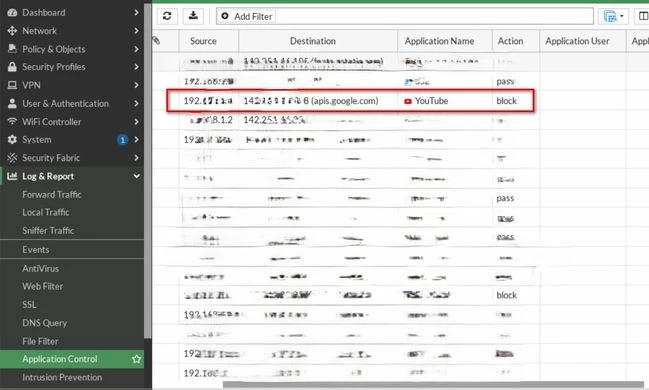Click the WiFi Controller signal icon

point(12,121)
